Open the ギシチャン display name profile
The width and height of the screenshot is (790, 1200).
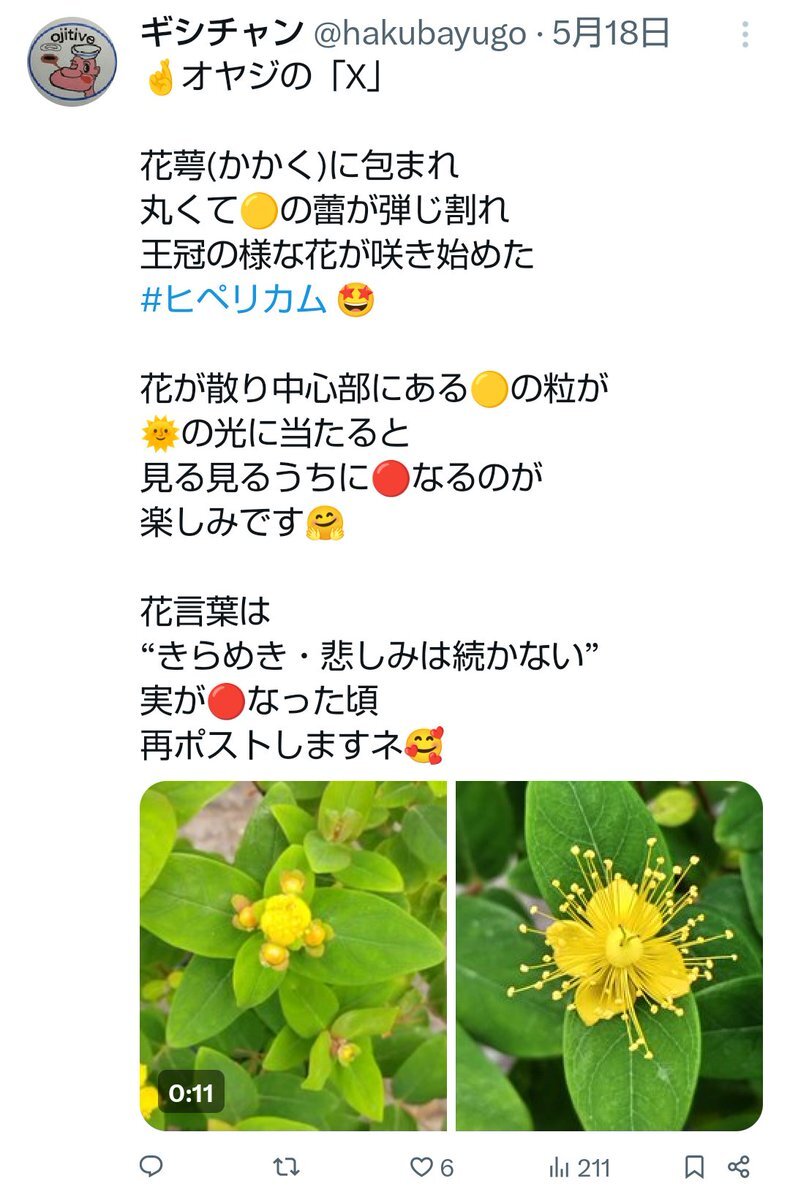pyautogui.click(x=222, y=34)
